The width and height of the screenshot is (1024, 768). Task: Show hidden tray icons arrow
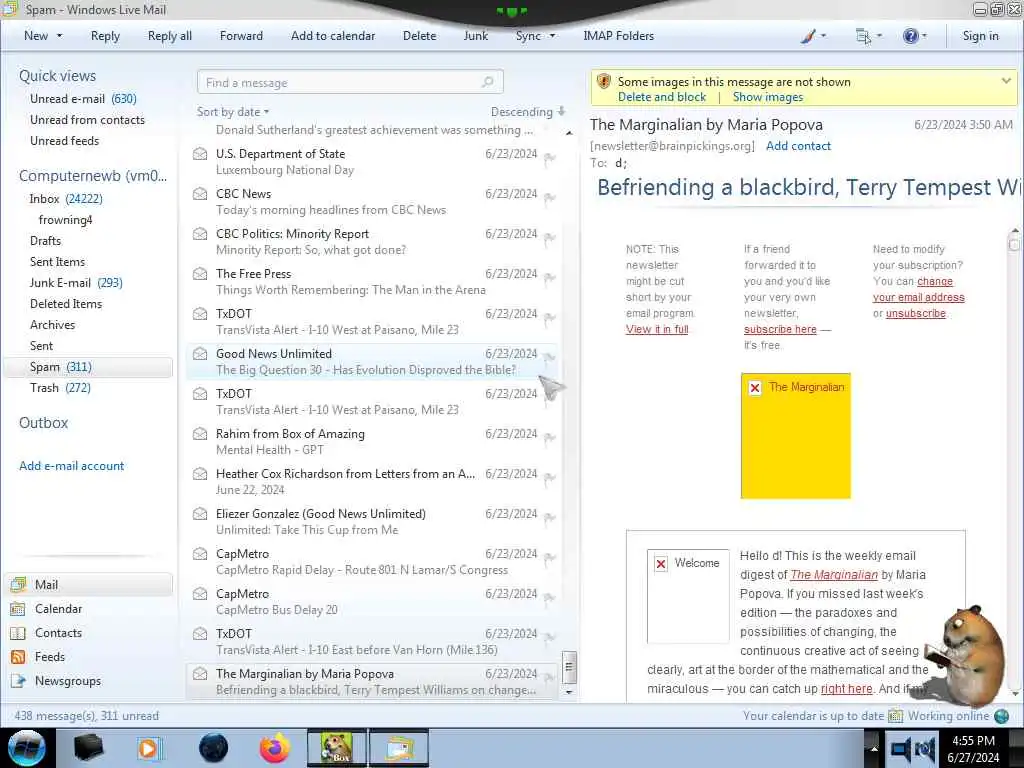[x=873, y=748]
